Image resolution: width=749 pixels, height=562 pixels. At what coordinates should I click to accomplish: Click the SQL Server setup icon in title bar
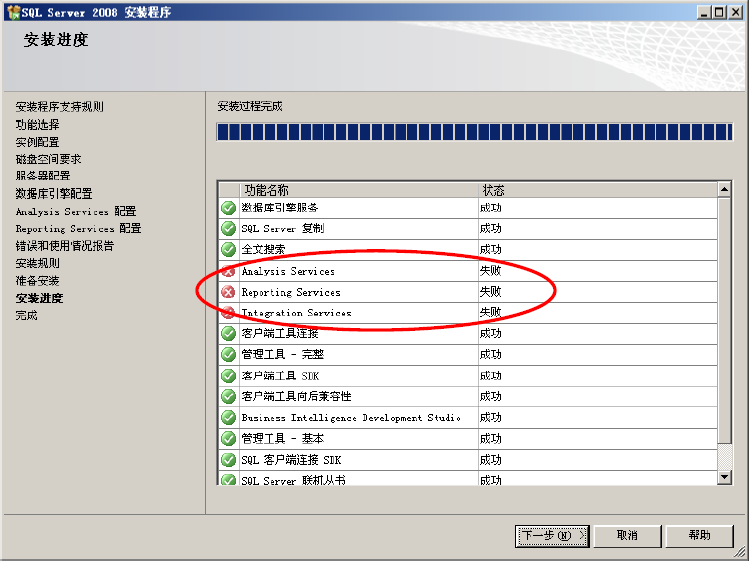point(13,12)
